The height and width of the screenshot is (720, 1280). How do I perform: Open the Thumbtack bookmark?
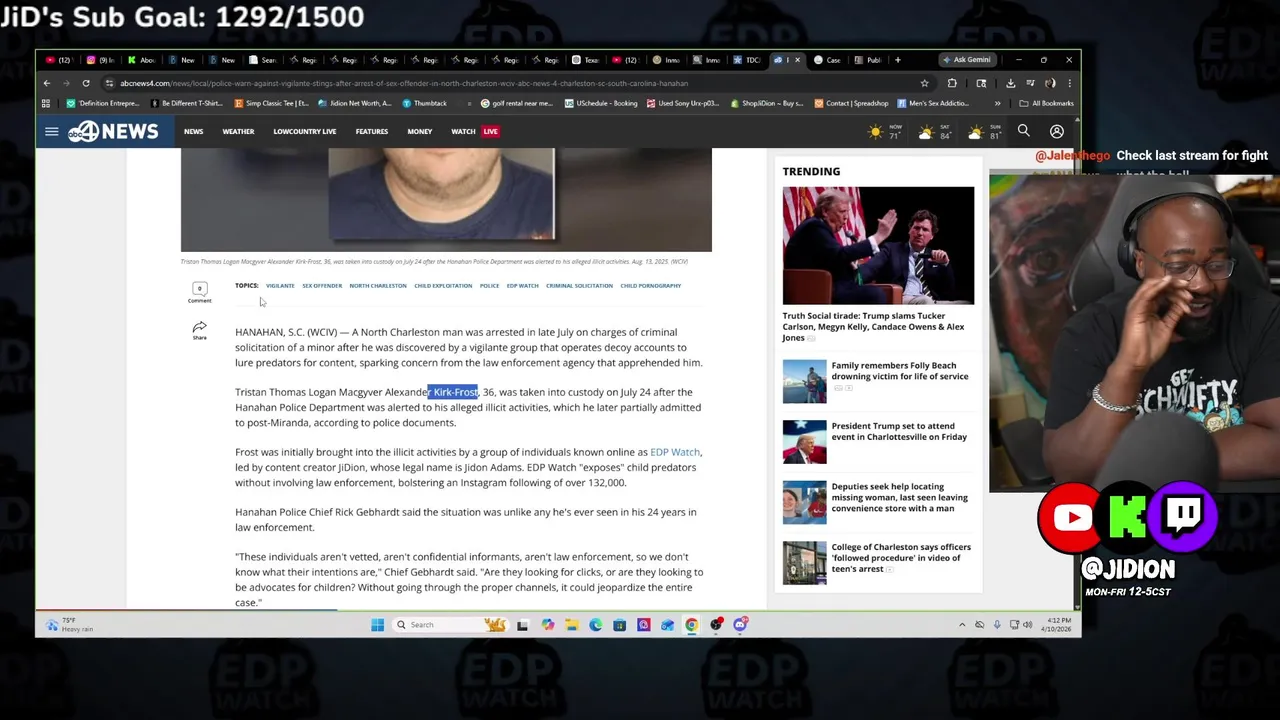click(x=424, y=103)
